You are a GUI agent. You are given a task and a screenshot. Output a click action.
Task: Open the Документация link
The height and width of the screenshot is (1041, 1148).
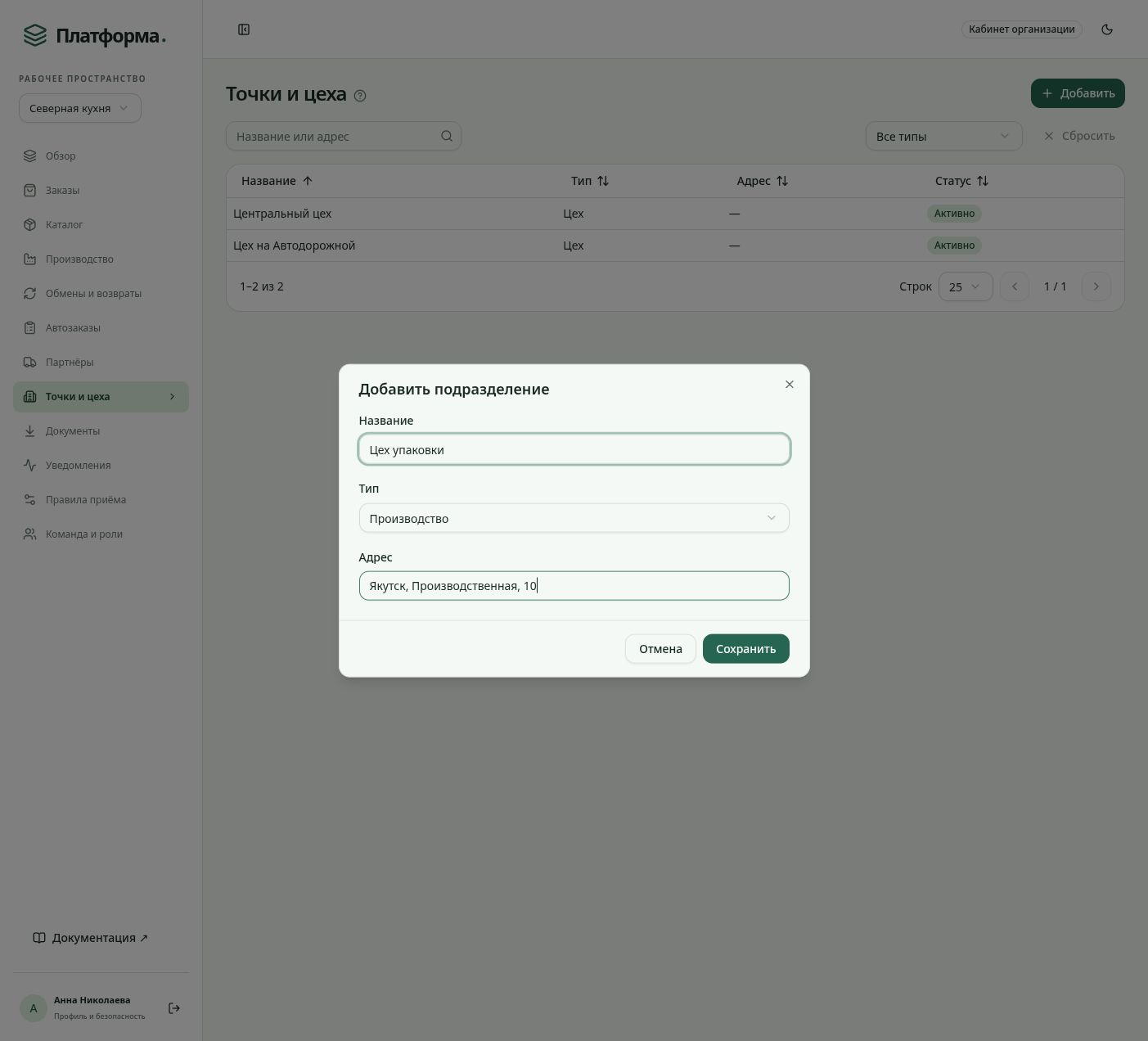(90, 938)
